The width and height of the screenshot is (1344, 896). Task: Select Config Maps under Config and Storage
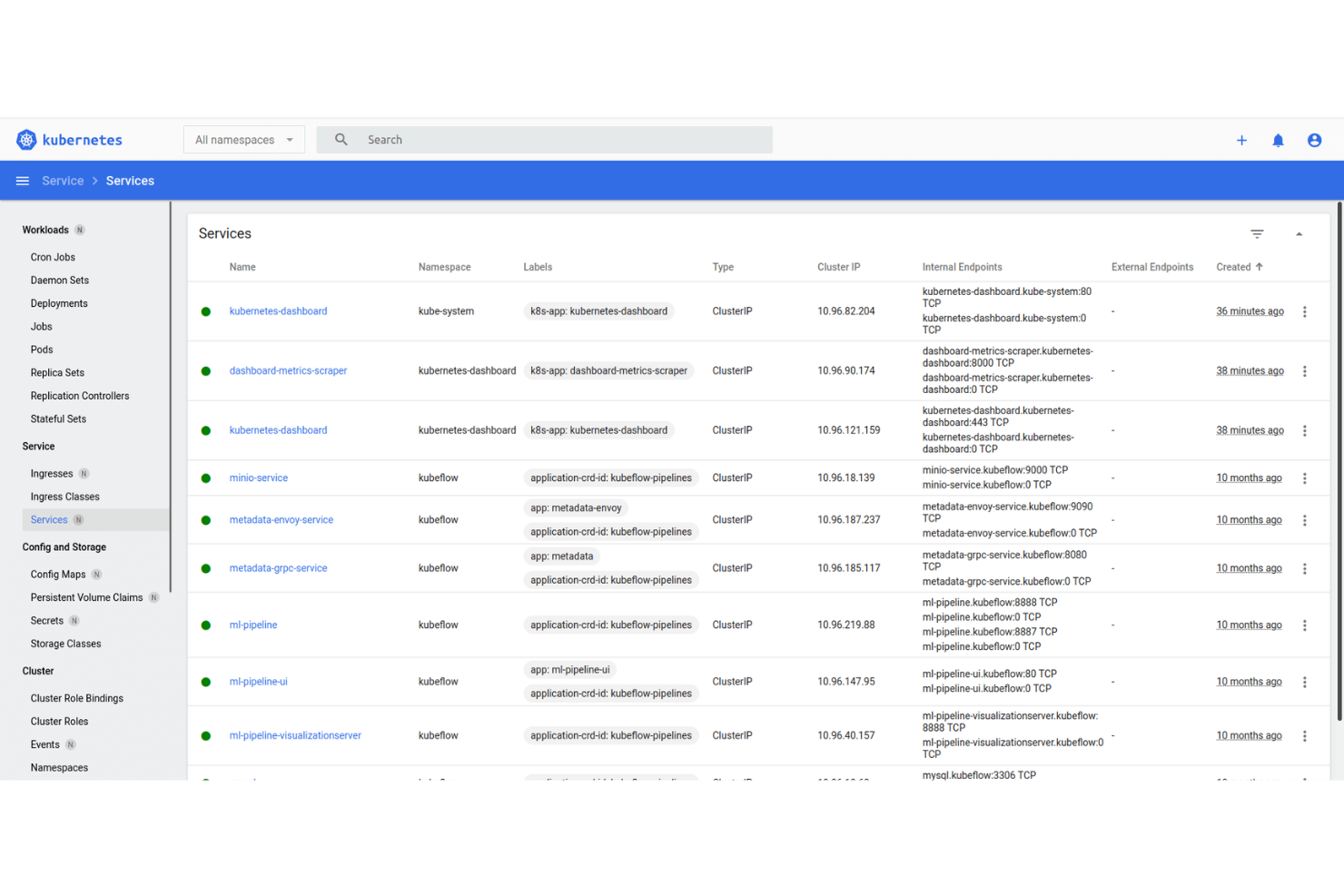[x=57, y=574]
